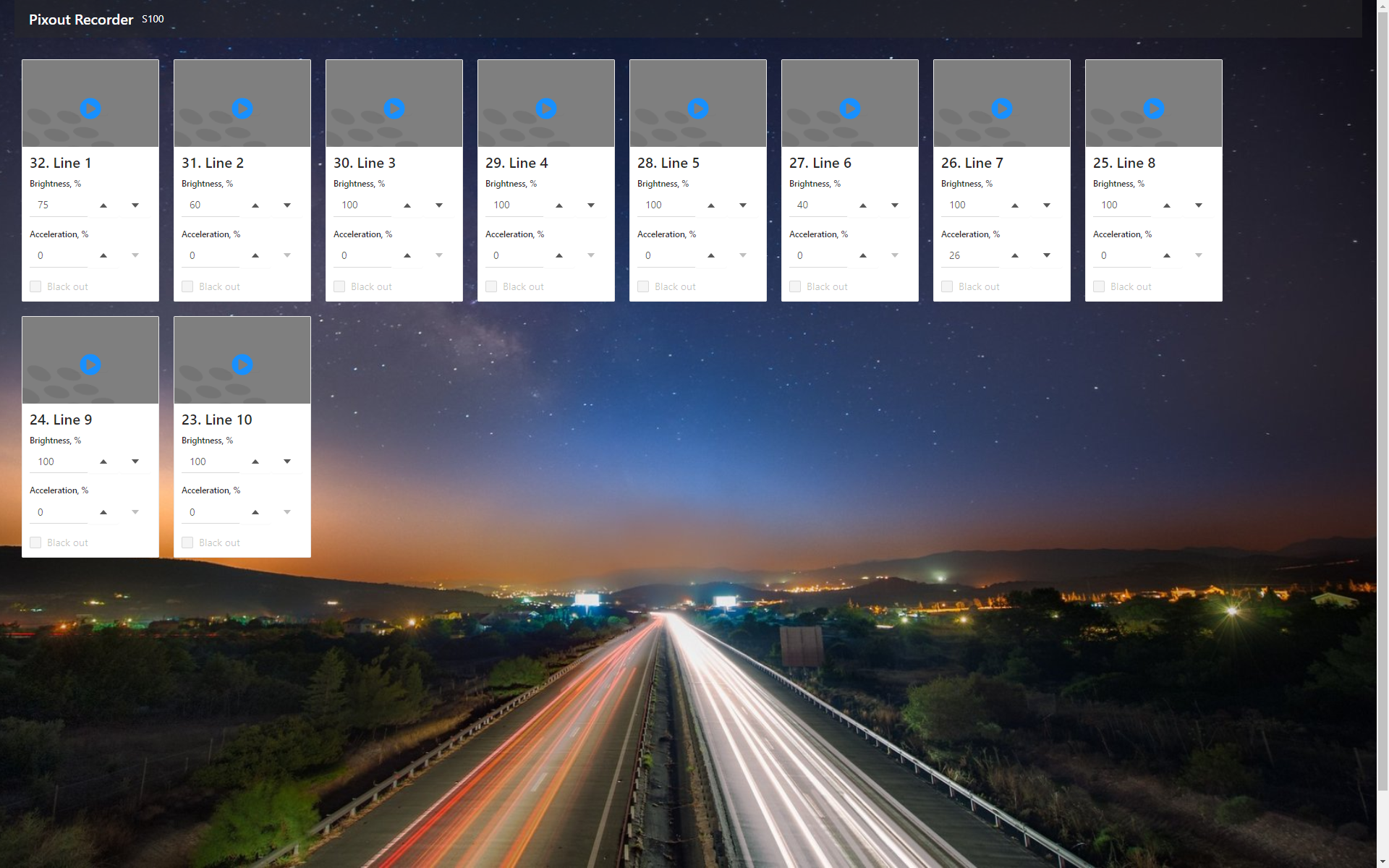Screen dimensions: 1389x868
Task: Play Line 6's sequence
Action: [x=849, y=108]
